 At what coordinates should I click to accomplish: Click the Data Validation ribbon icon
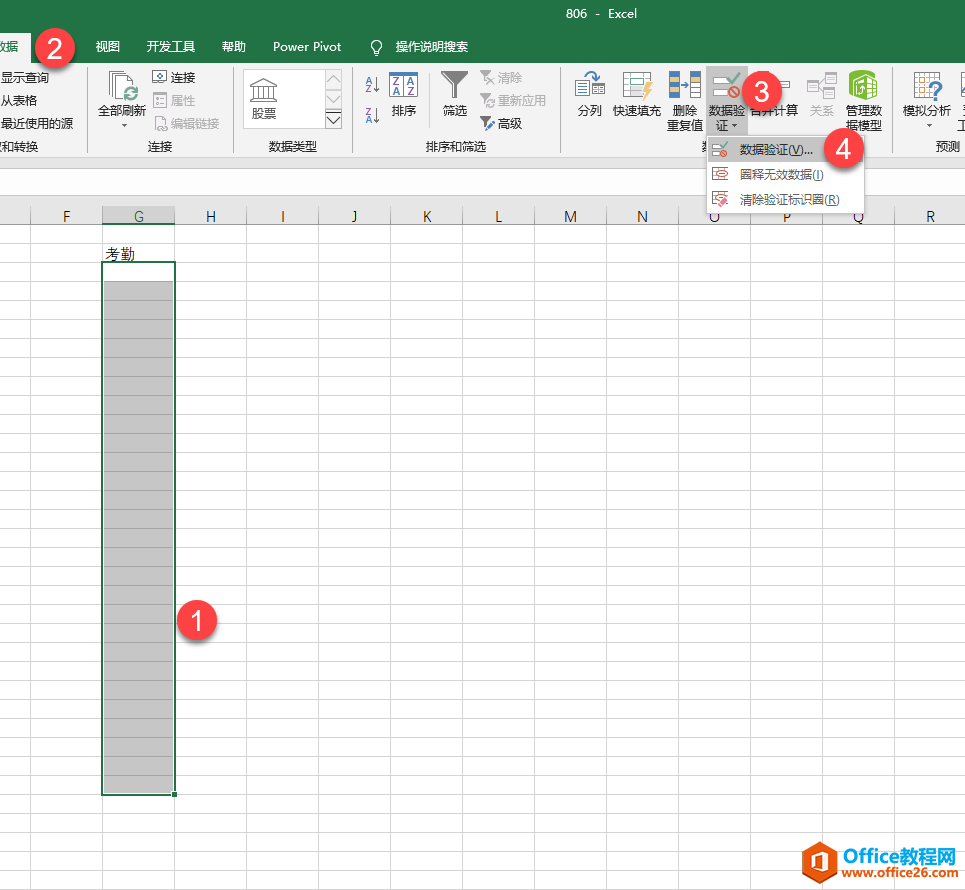point(726,86)
